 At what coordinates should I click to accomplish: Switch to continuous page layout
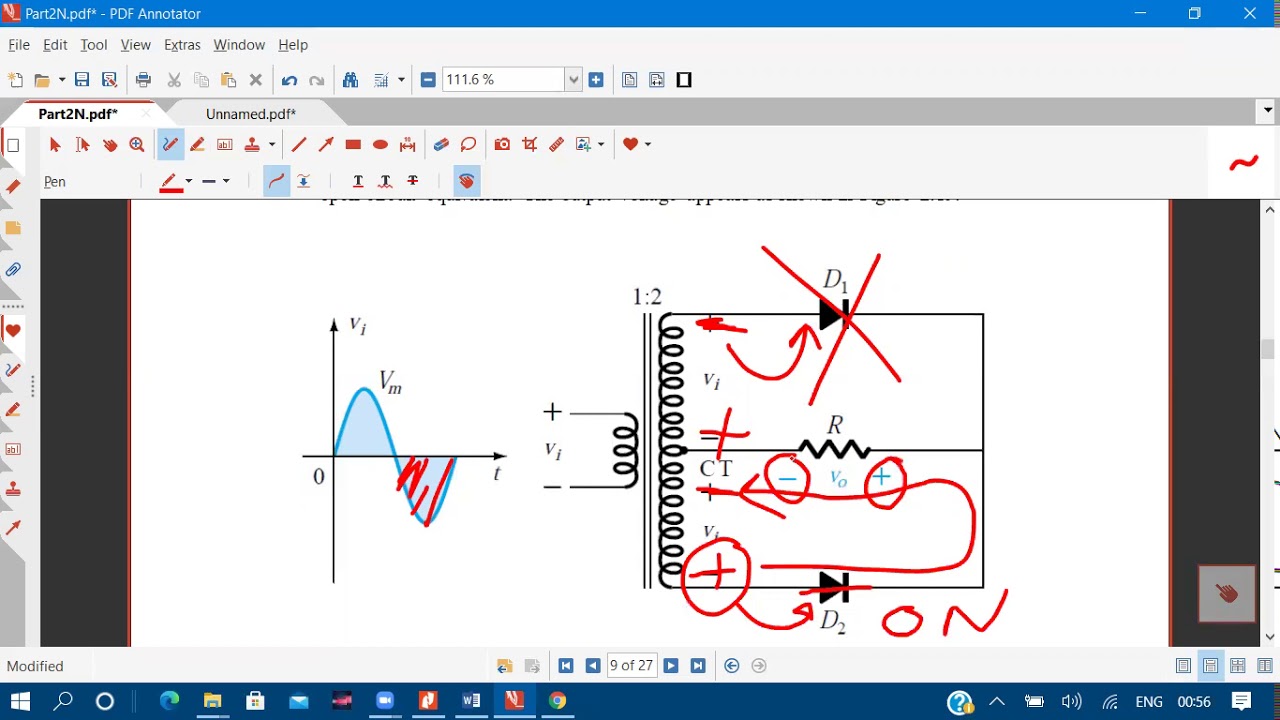tap(1210, 666)
